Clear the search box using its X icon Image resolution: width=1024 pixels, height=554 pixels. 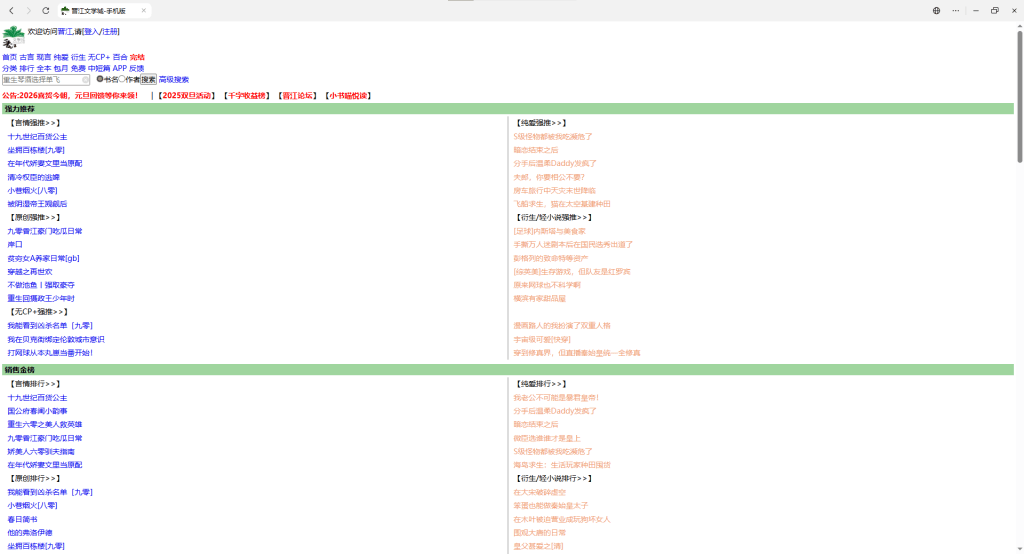86,79
